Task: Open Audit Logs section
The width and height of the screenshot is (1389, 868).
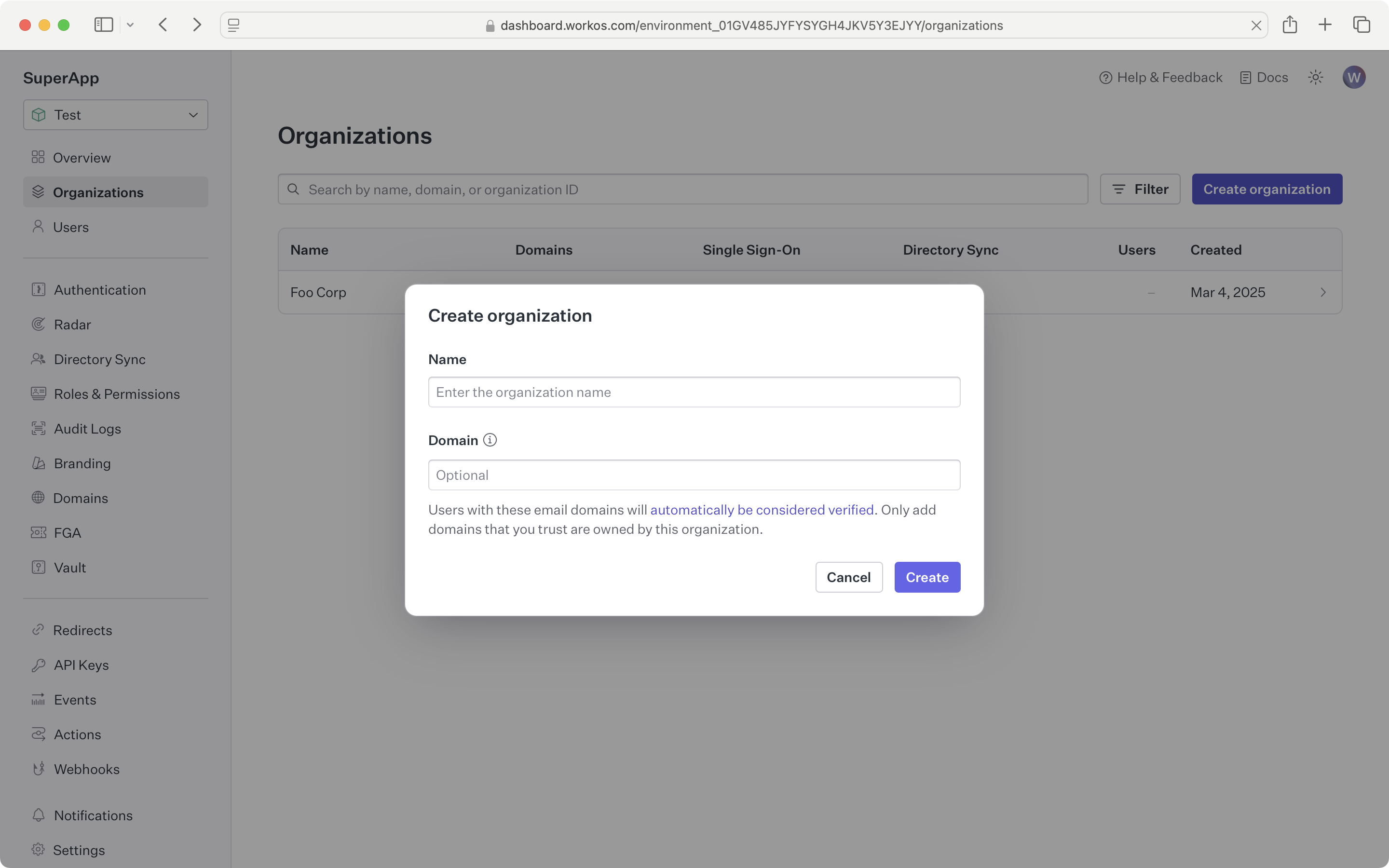Action: coord(87,429)
